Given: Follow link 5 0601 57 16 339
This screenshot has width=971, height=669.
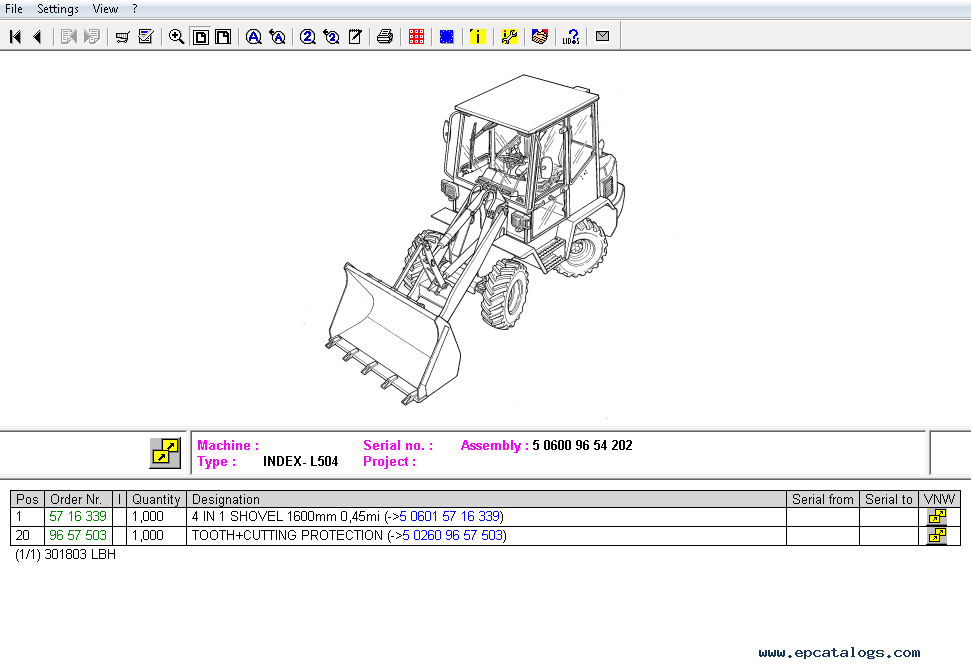Looking at the screenshot, I should pyautogui.click(x=450, y=517).
